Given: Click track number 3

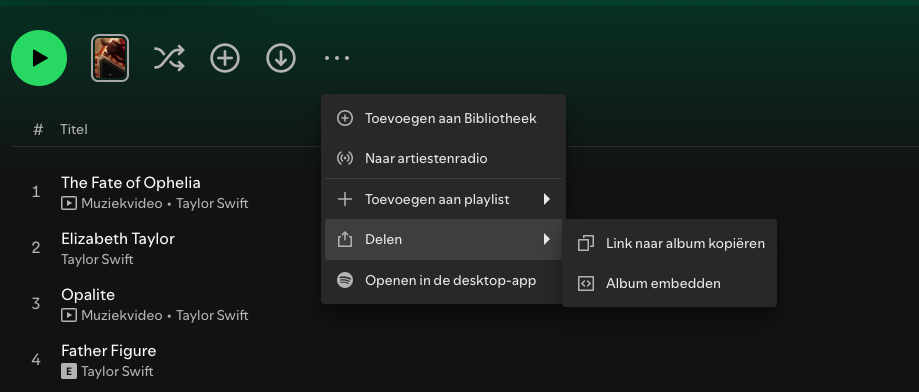Looking at the screenshot, I should [36, 304].
